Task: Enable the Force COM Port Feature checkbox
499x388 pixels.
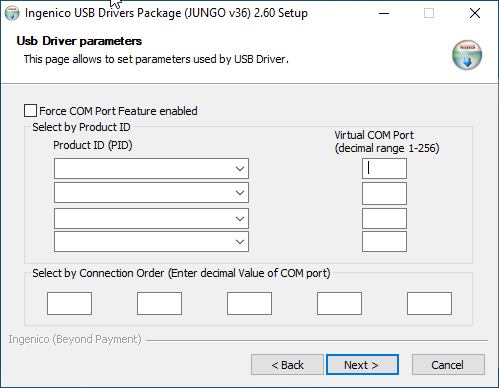Action: (x=30, y=111)
